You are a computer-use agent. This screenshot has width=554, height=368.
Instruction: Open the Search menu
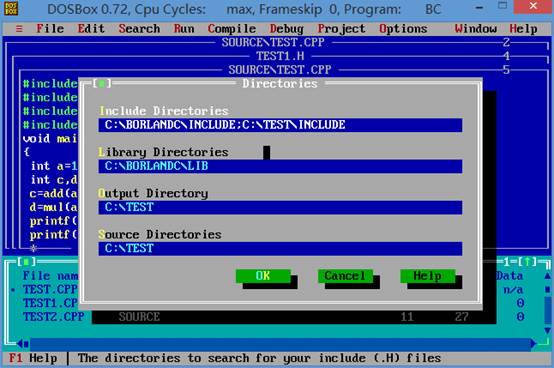[x=139, y=29]
